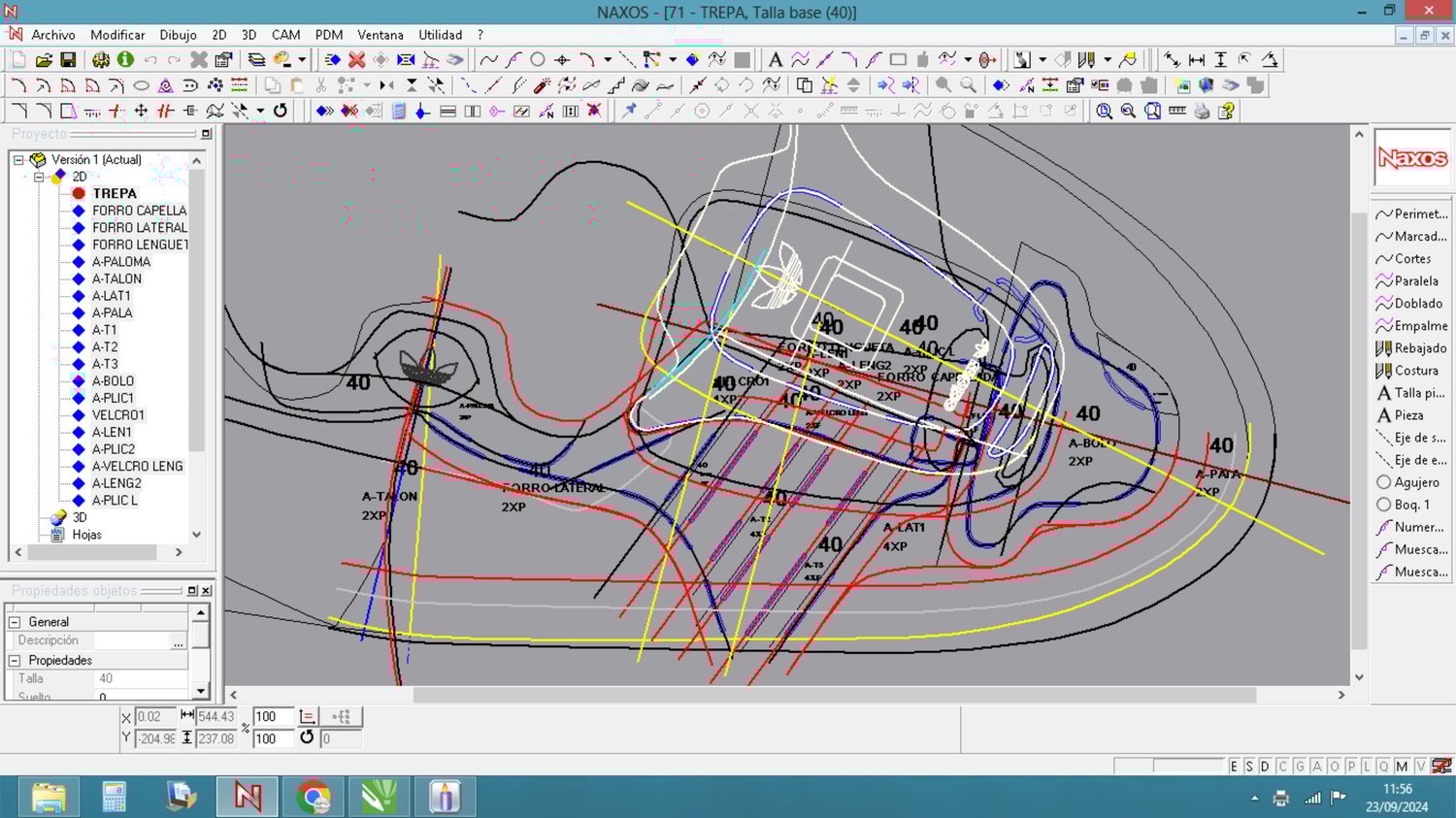The image size is (1456, 818).
Task: Select the freehand curve tool
Action: [x=488, y=59]
